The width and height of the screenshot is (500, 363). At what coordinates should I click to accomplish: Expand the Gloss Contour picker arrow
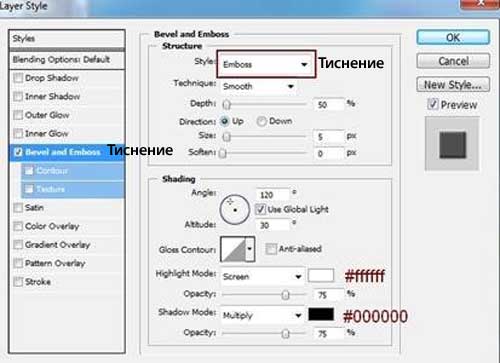coord(250,249)
